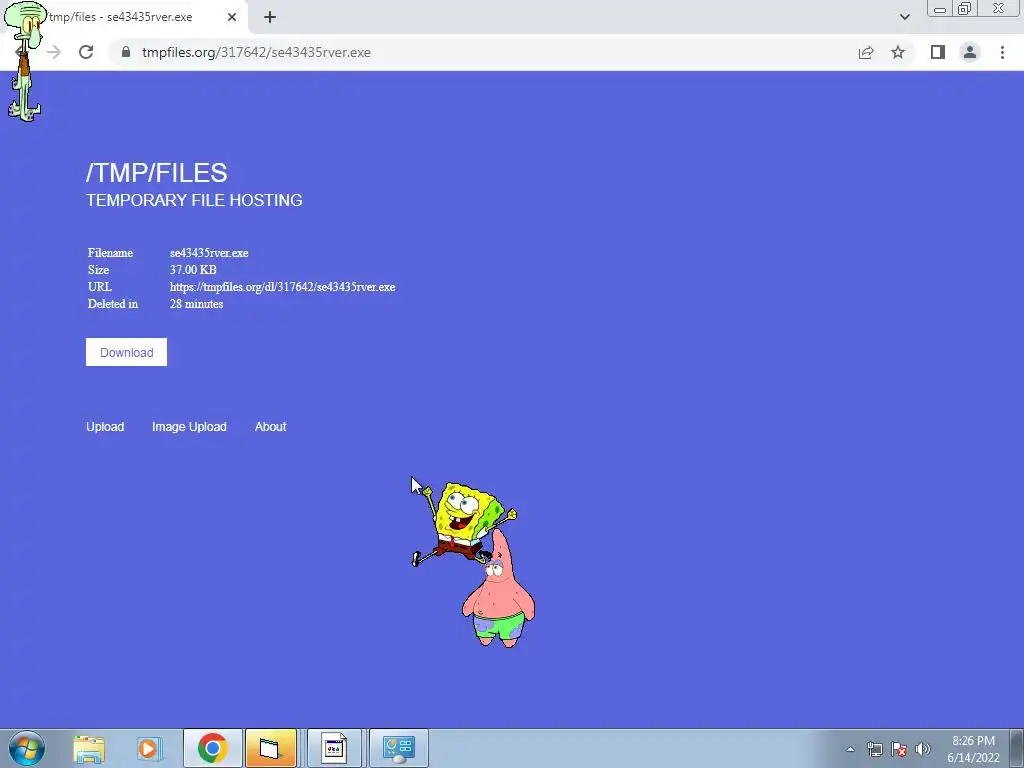Open the Control Panel item on the taskbar
The height and width of the screenshot is (768, 1024).
(398, 748)
